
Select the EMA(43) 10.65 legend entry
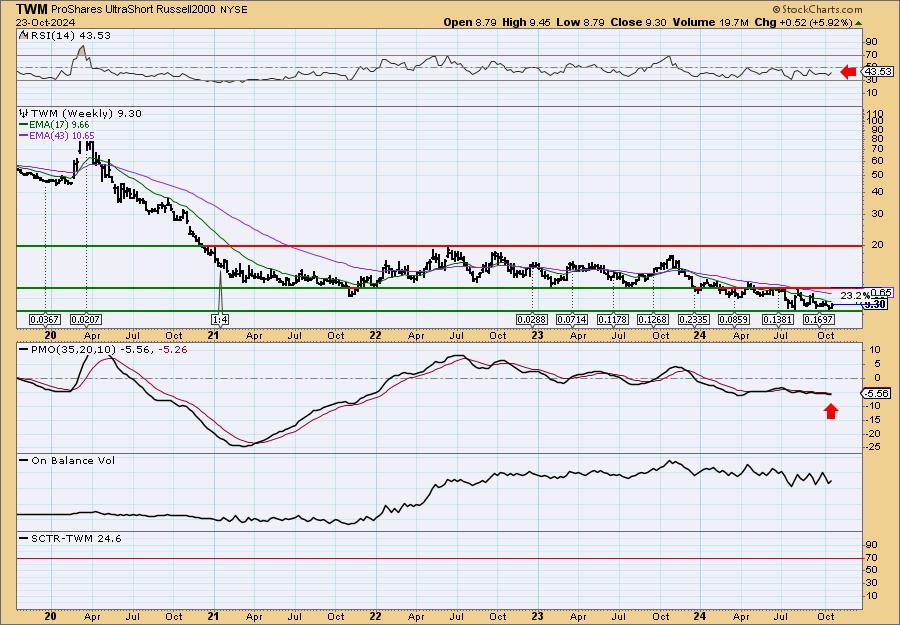point(56,135)
